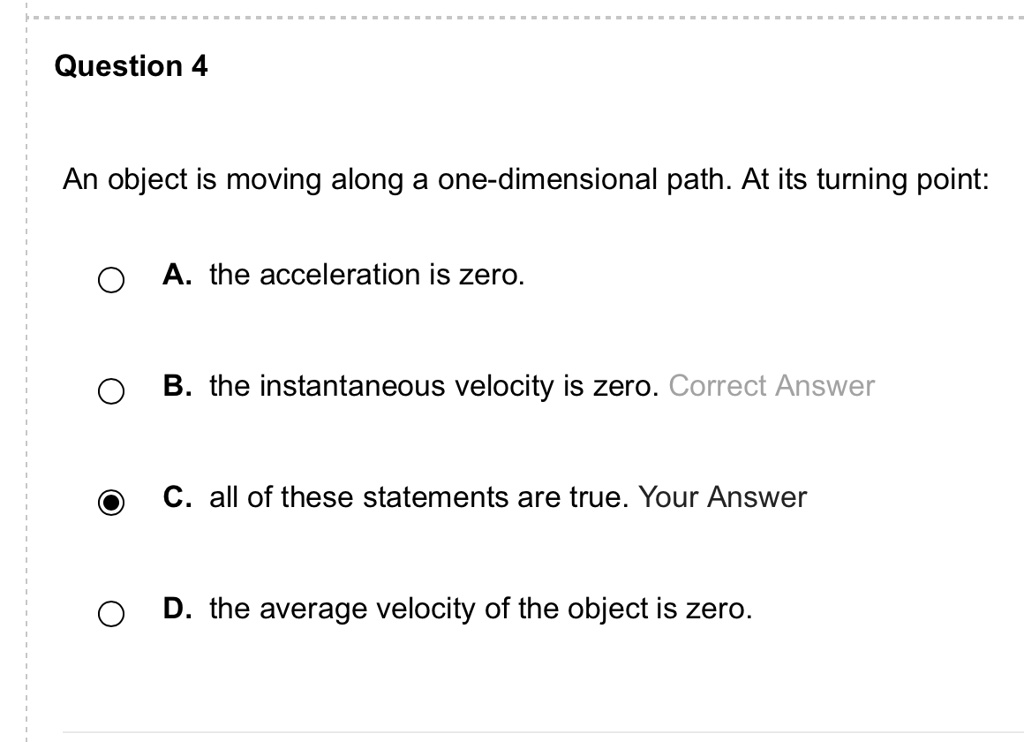Screen dimensions: 1024x742
Task: Click the Question 4 heading
Action: (x=131, y=66)
